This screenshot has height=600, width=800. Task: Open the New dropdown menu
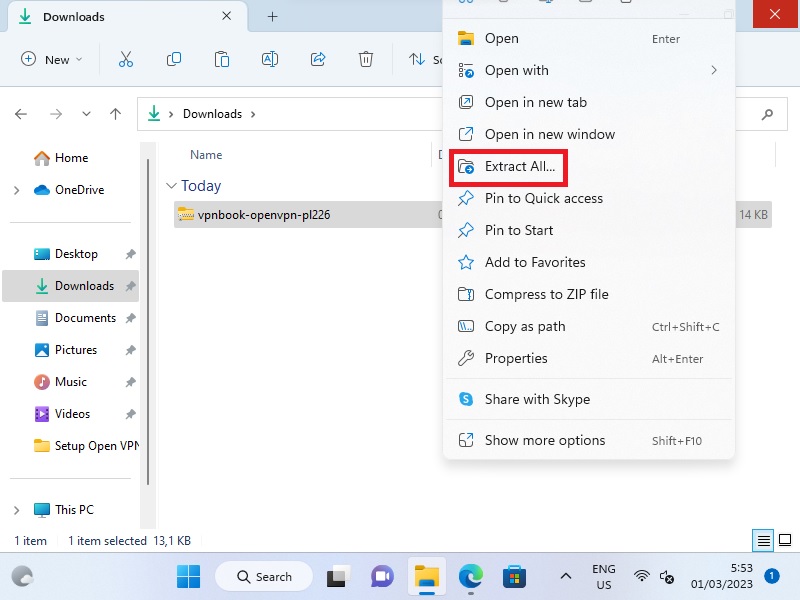pyautogui.click(x=52, y=59)
